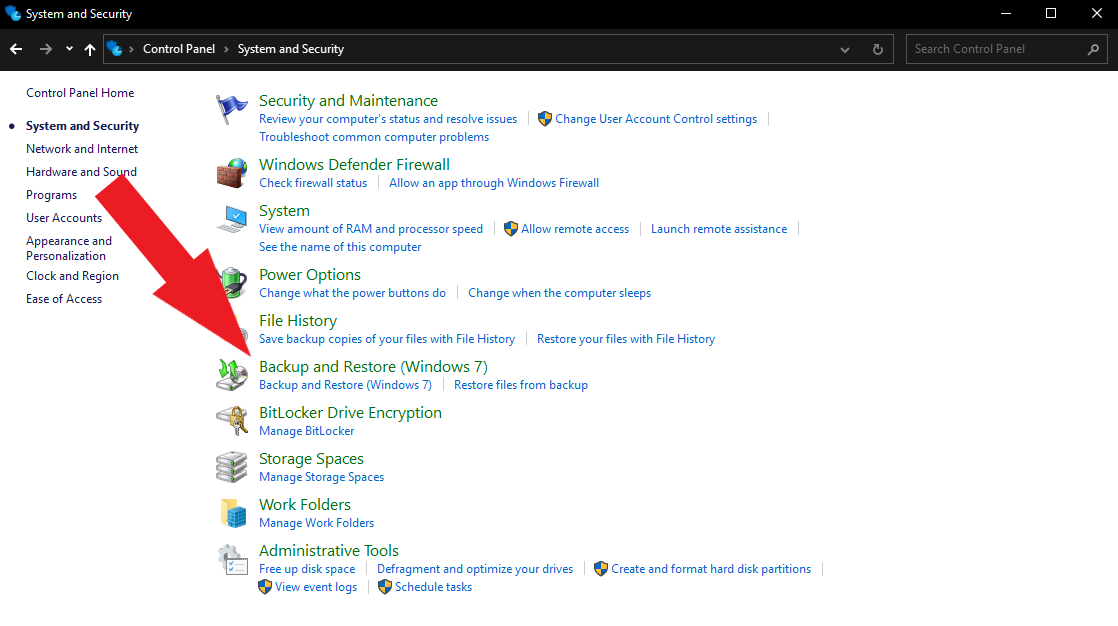Click the Security and Maintenance flag icon
Screen dimensions: 1118x626
coord(232,110)
